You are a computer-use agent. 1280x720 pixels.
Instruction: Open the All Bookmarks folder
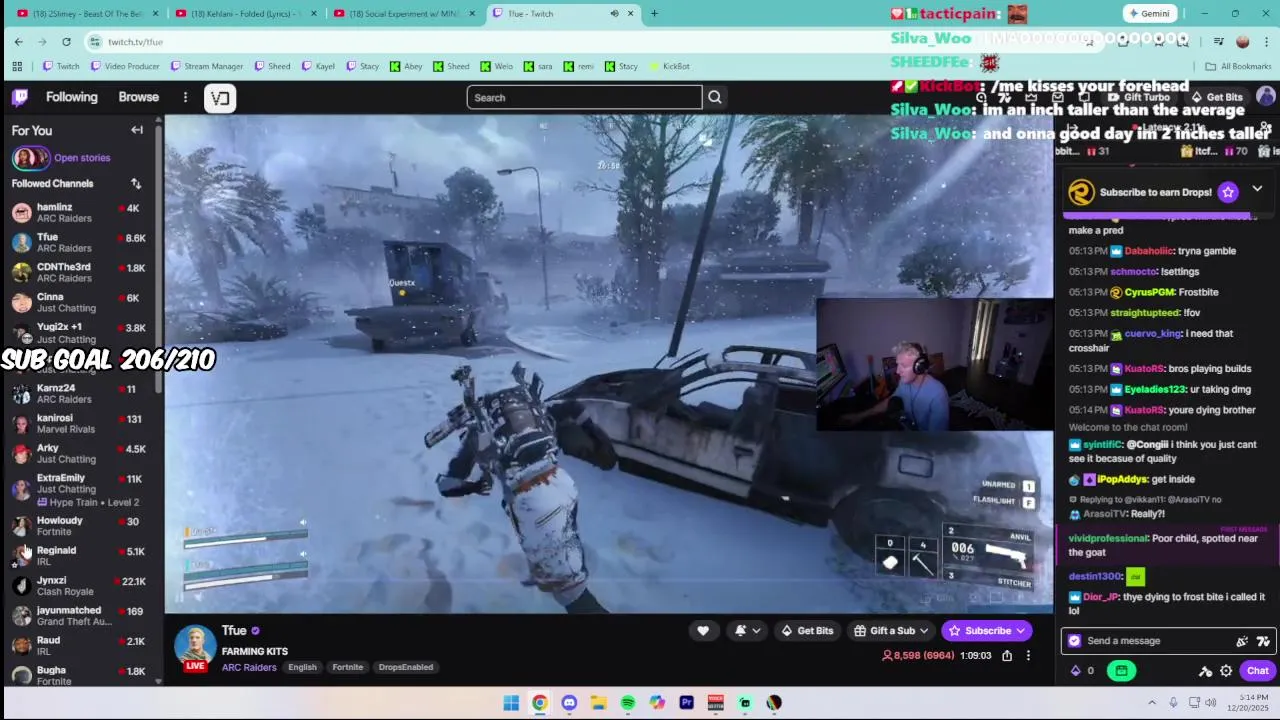coord(1238,66)
